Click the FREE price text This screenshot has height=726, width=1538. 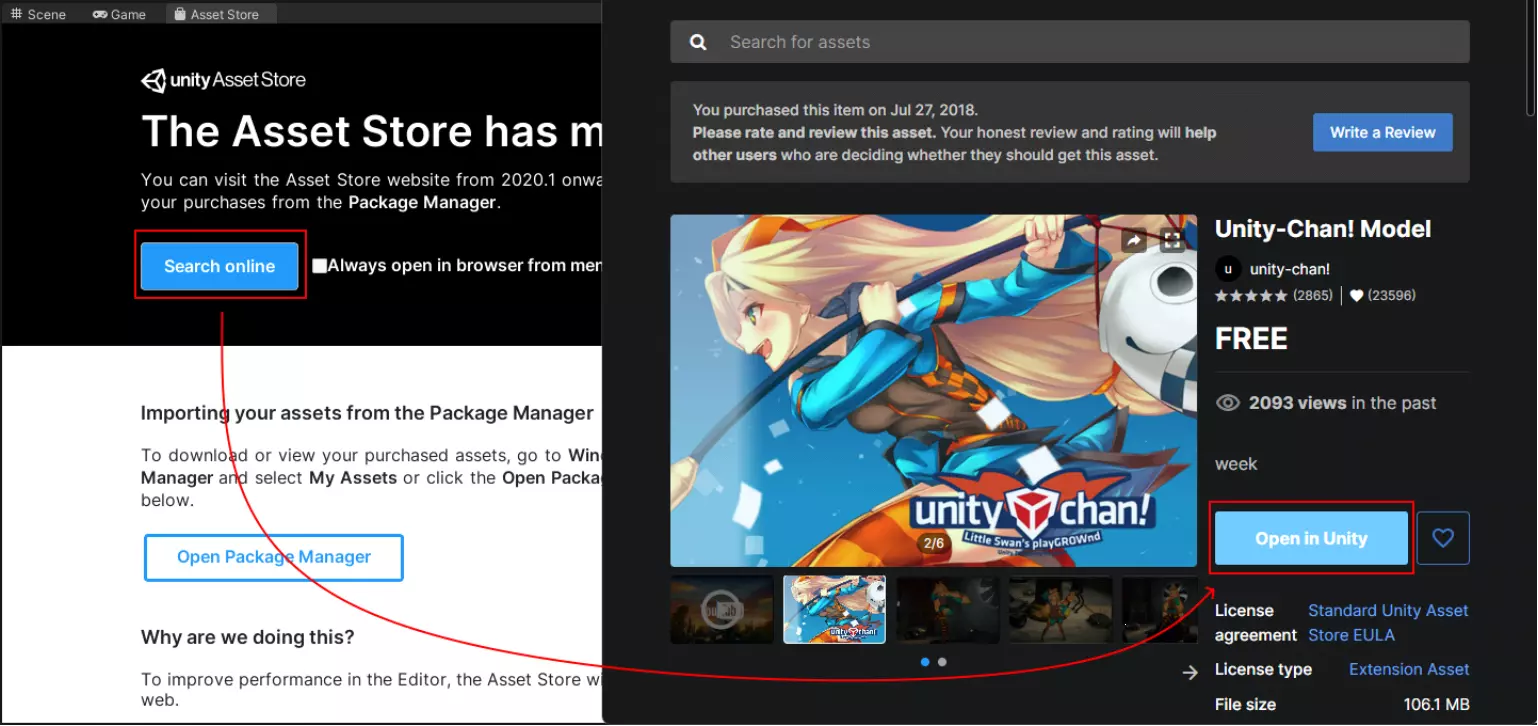tap(1251, 339)
